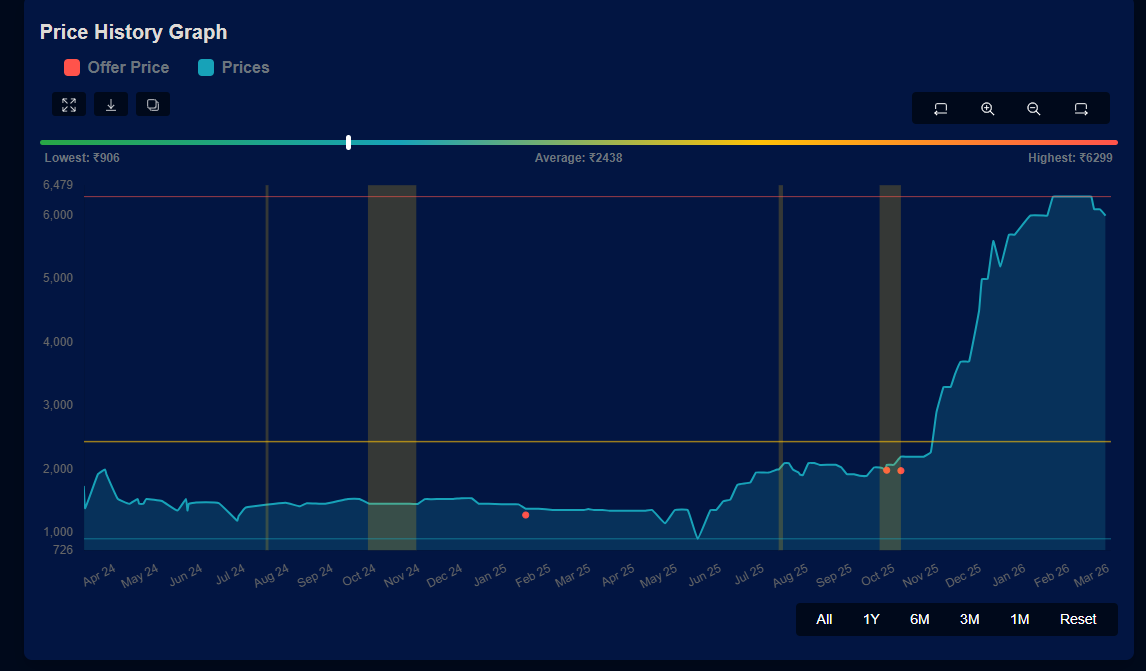This screenshot has height=671, width=1146.
Task: Click the copy chart icon
Action: pyautogui.click(x=152, y=104)
